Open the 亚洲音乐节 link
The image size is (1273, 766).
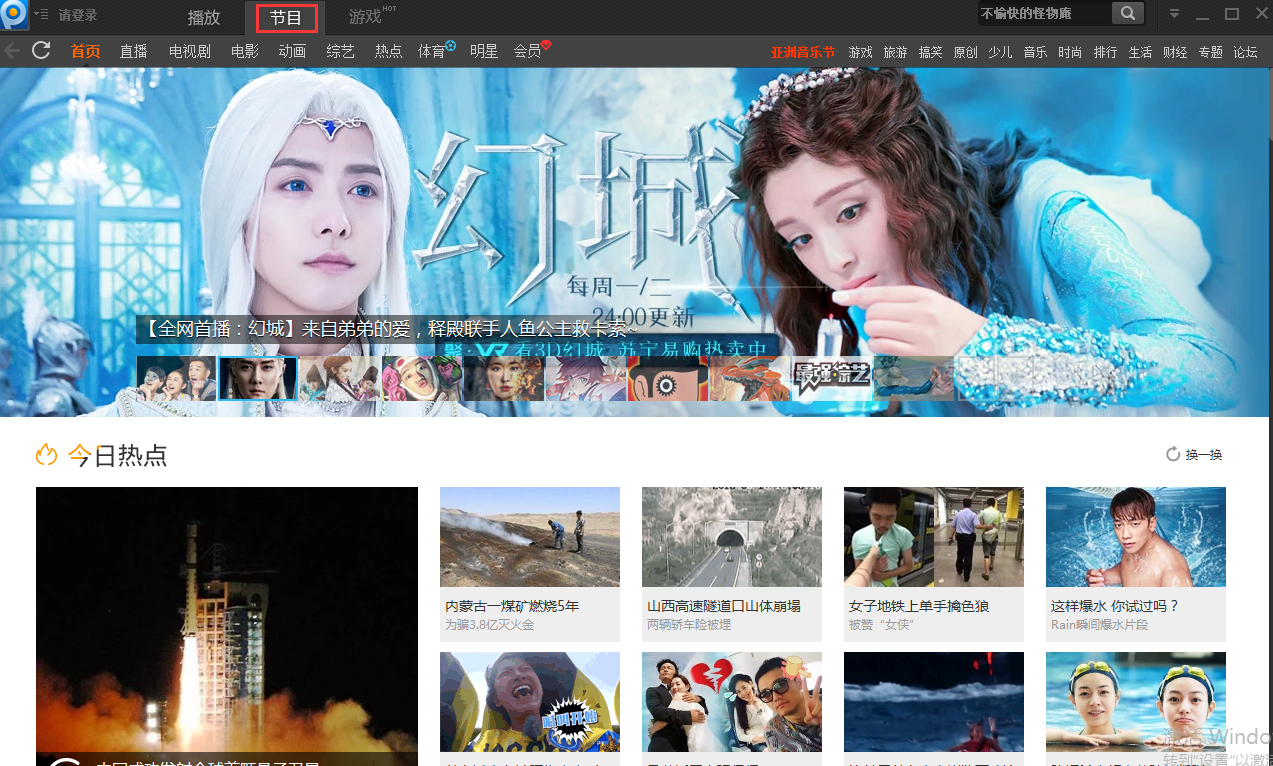pos(802,52)
